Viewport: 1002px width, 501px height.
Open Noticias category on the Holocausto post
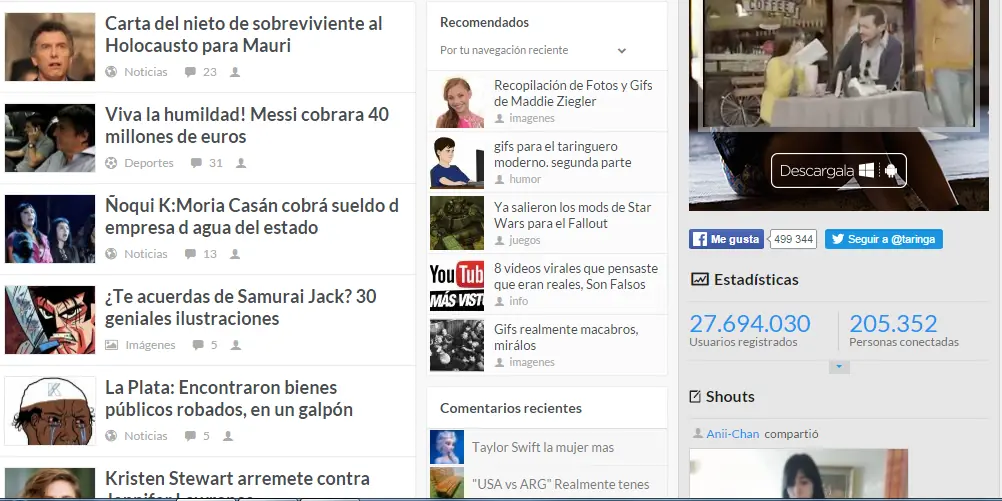(x=146, y=72)
